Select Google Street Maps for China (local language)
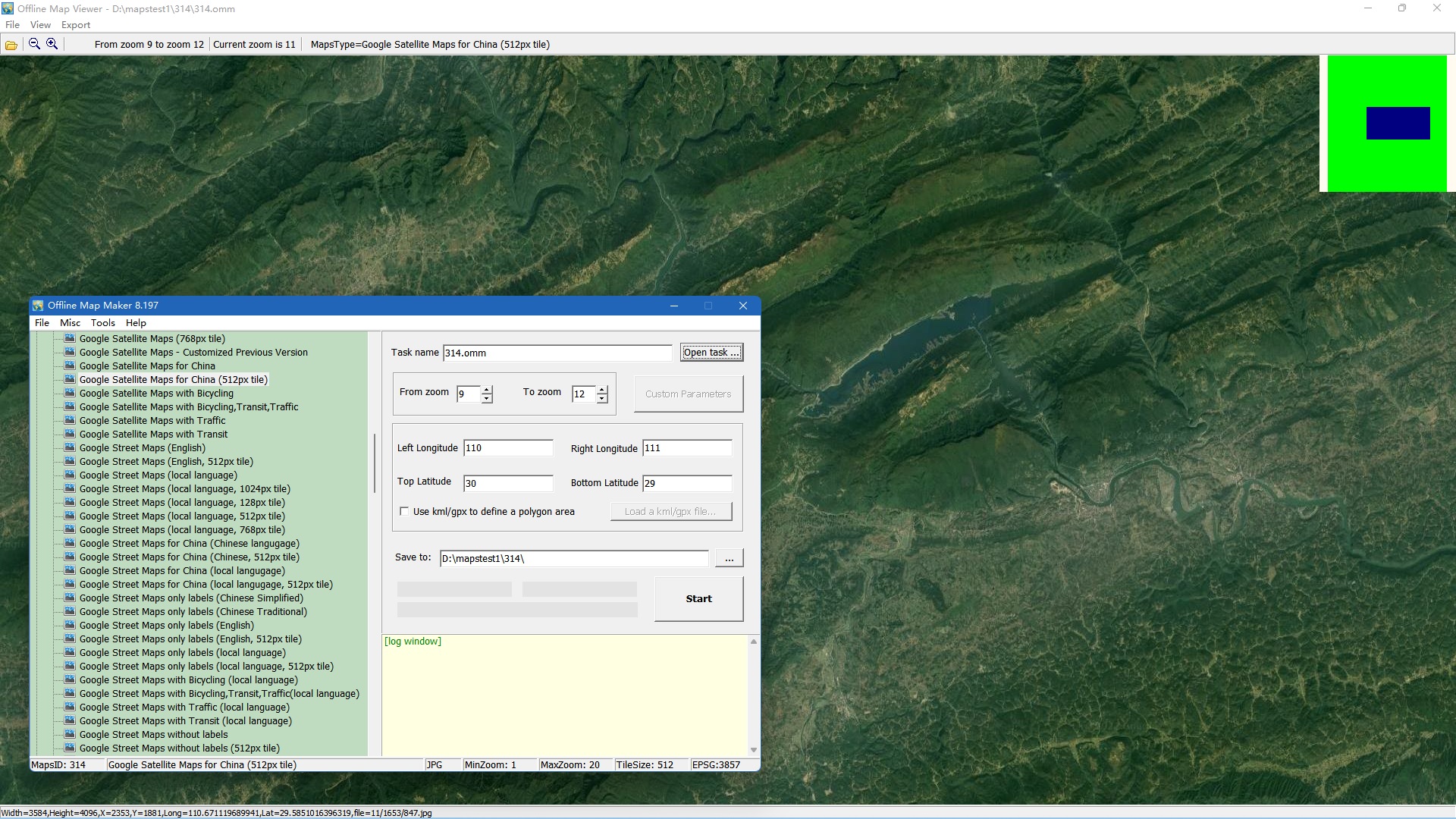 pyautogui.click(x=182, y=570)
